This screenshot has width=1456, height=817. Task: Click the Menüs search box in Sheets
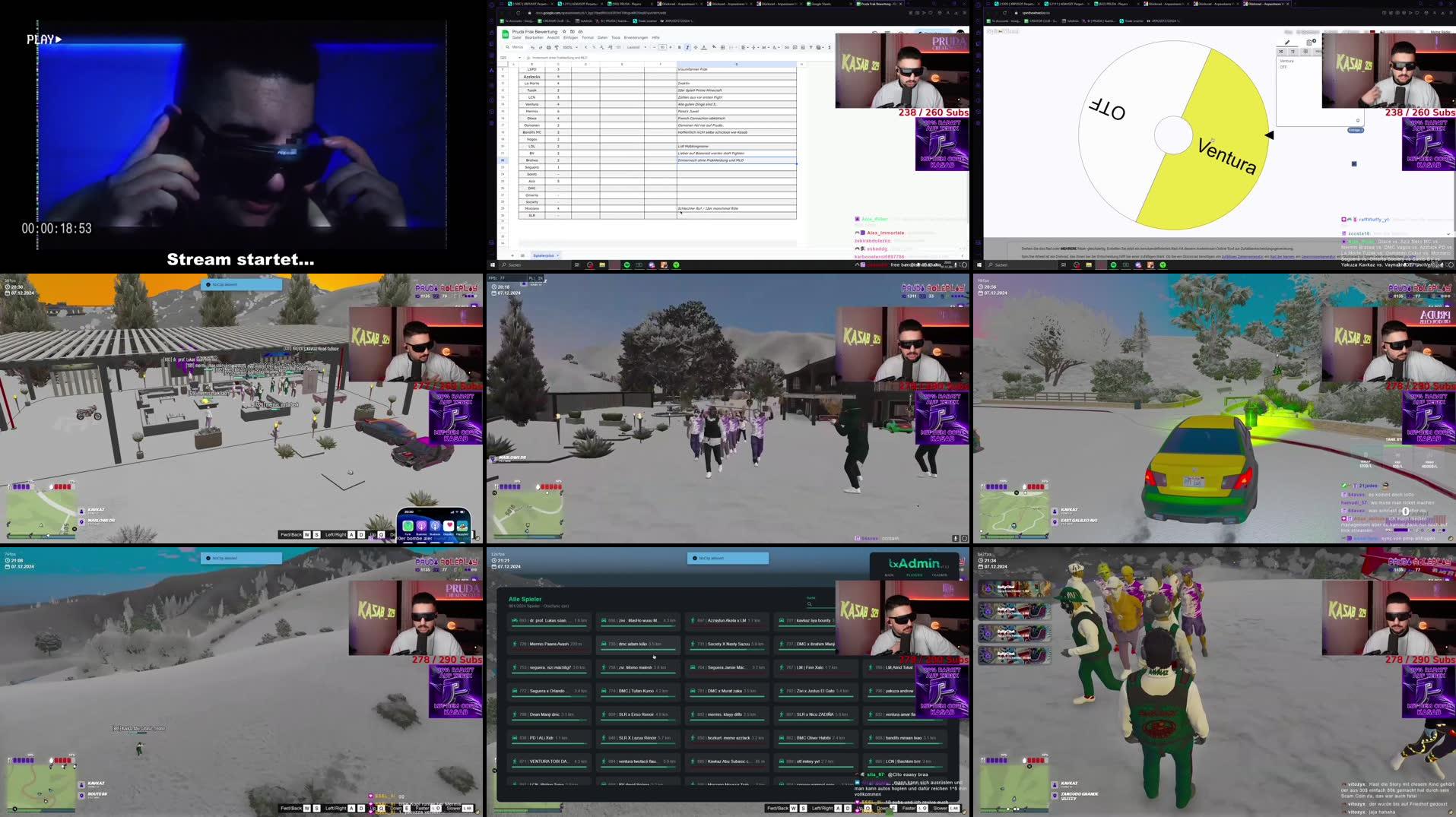[x=514, y=47]
